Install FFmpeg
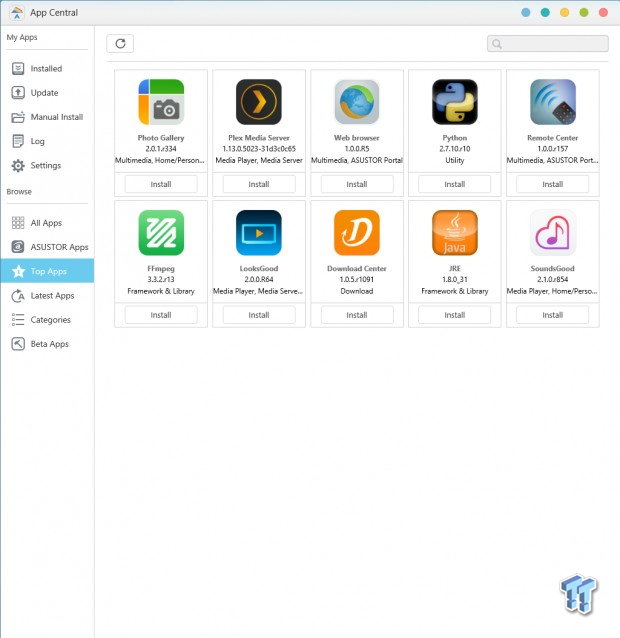This screenshot has width=620, height=638. click(x=161, y=315)
